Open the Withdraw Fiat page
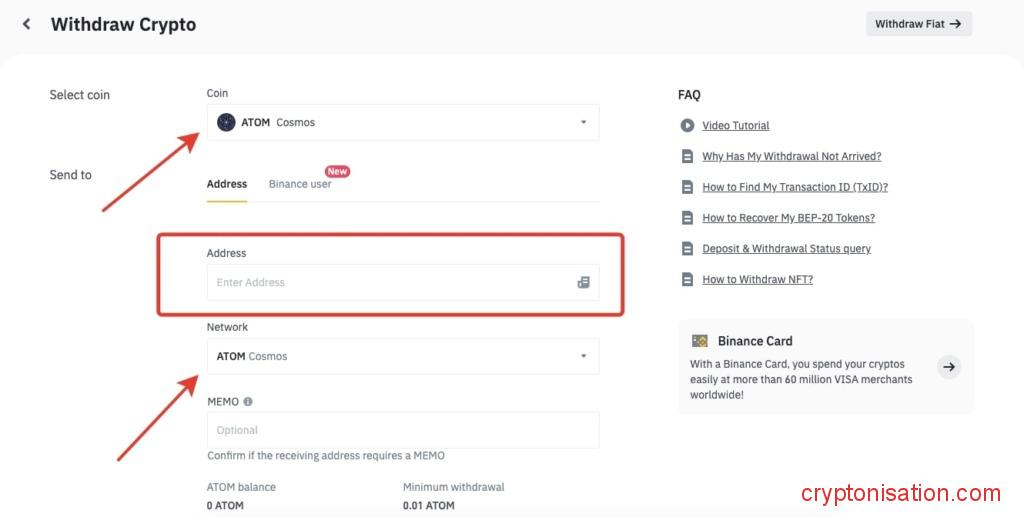The width and height of the screenshot is (1024, 517). [x=919, y=24]
